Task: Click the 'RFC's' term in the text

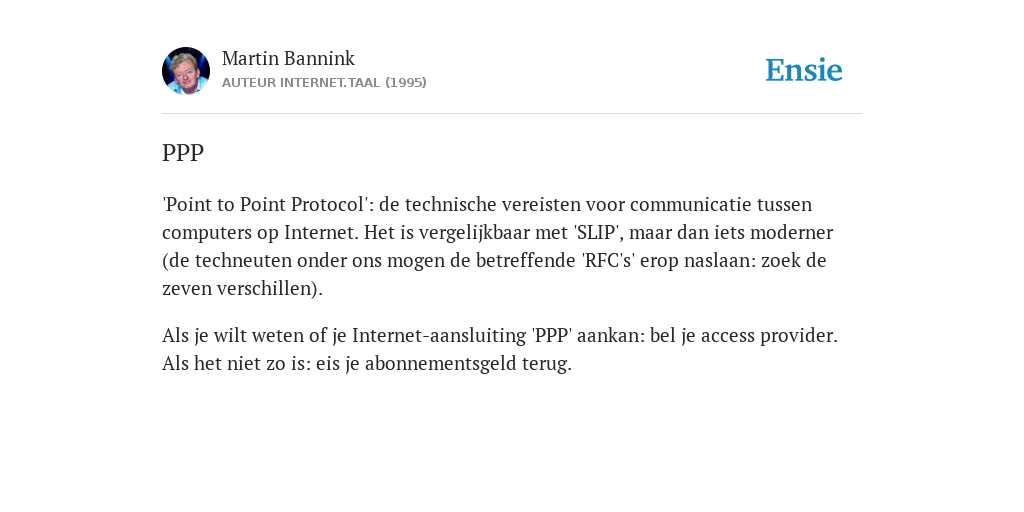Action: pos(609,261)
